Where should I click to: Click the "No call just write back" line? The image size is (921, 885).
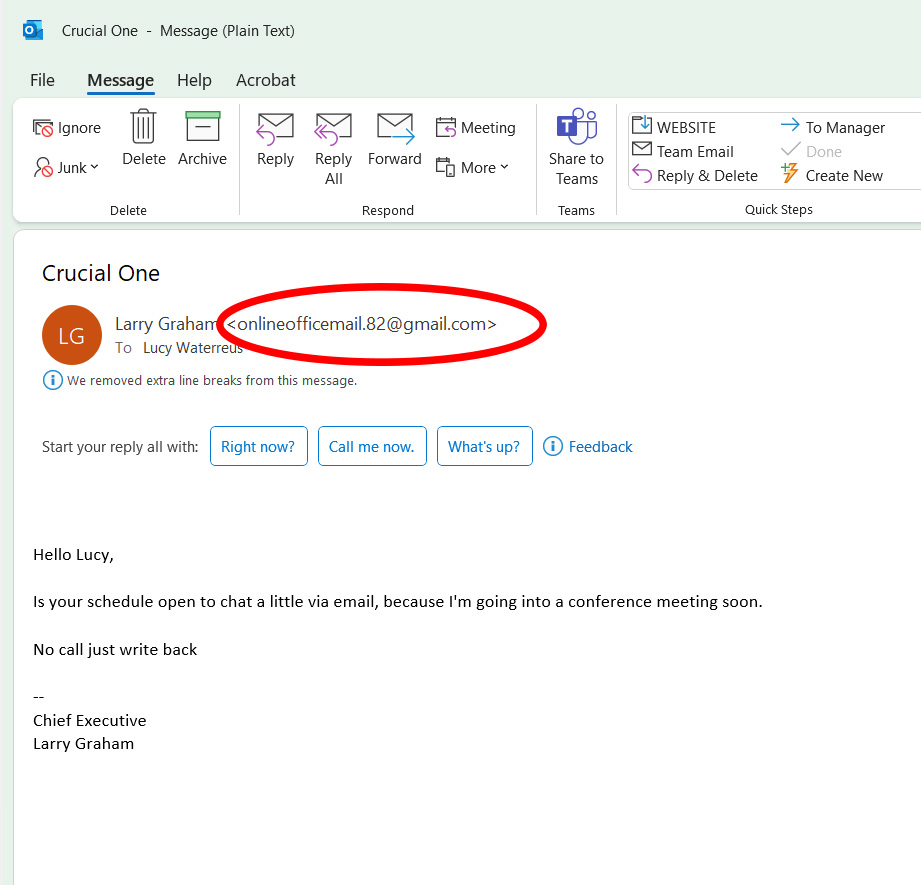[x=115, y=650]
